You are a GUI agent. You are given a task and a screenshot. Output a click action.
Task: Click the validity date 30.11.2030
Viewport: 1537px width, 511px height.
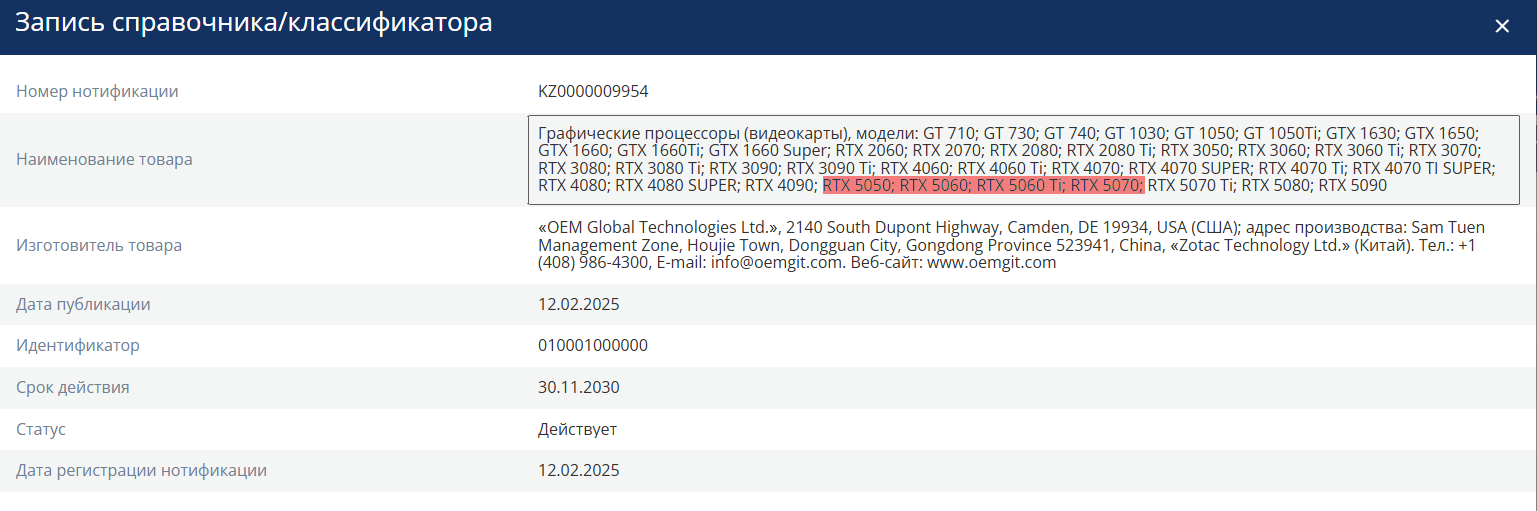click(x=579, y=387)
